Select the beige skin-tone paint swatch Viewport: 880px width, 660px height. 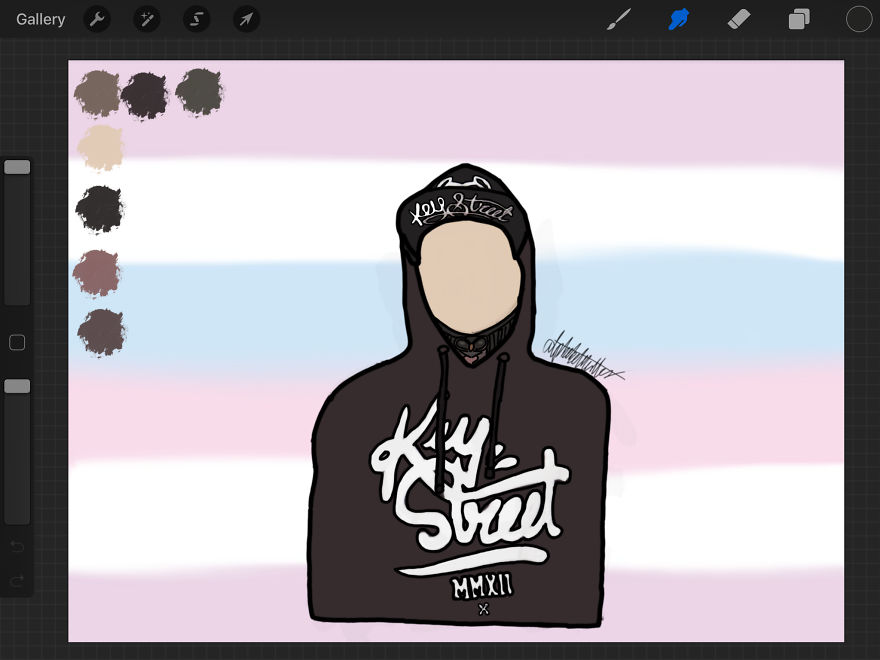pos(100,148)
